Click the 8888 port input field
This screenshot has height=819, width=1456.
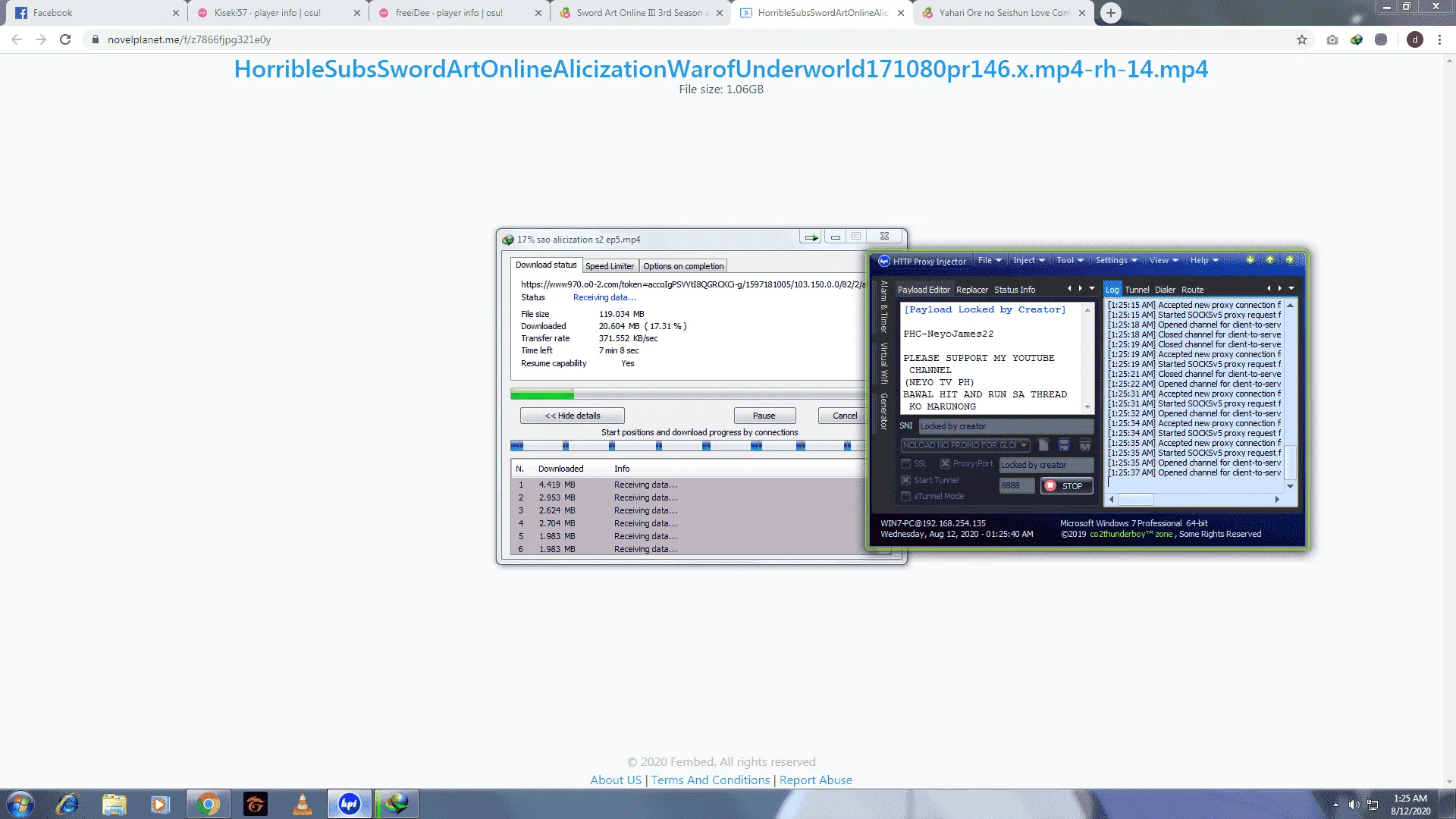point(1016,485)
